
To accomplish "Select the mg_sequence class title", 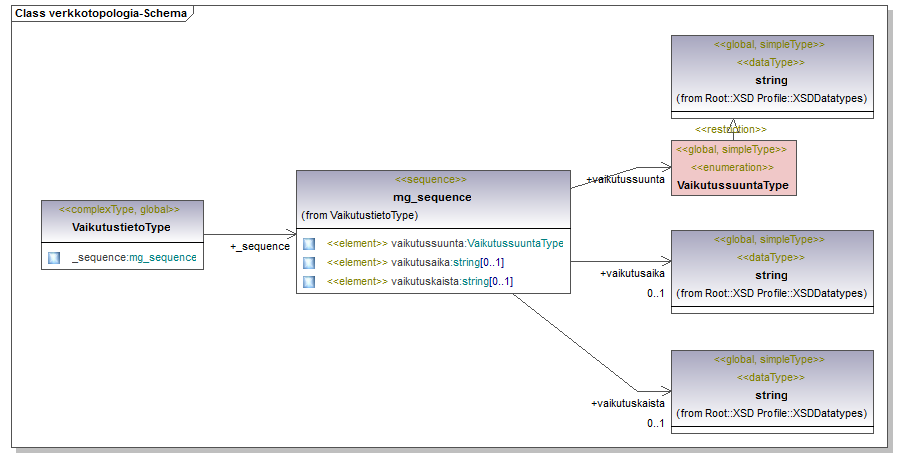I will click(432, 197).
